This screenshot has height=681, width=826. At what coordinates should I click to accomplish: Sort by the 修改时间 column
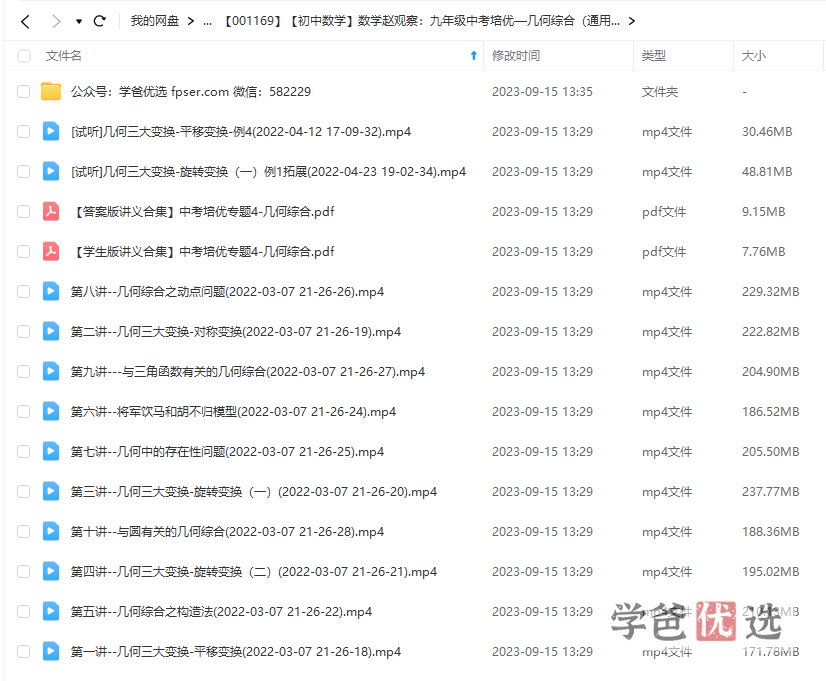point(515,56)
